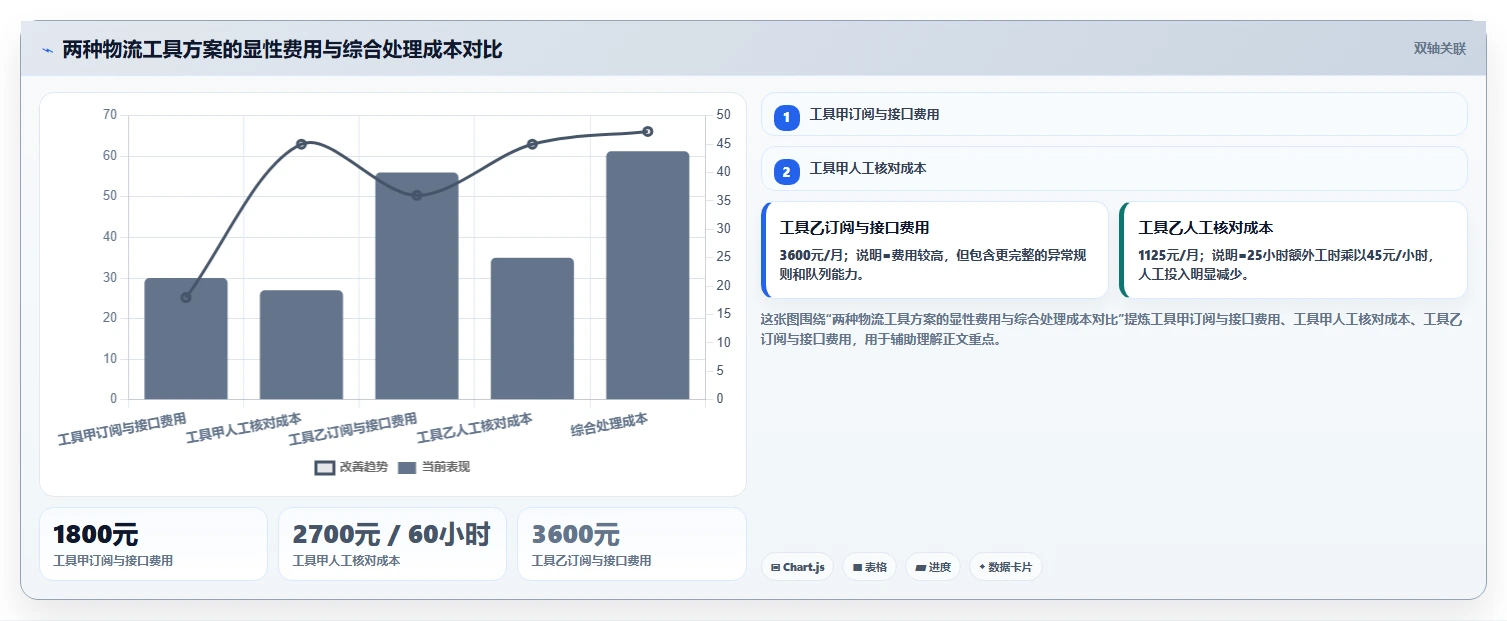Select the 工具甲人工核对成本 list row
The height and width of the screenshot is (621, 1507).
(1114, 169)
